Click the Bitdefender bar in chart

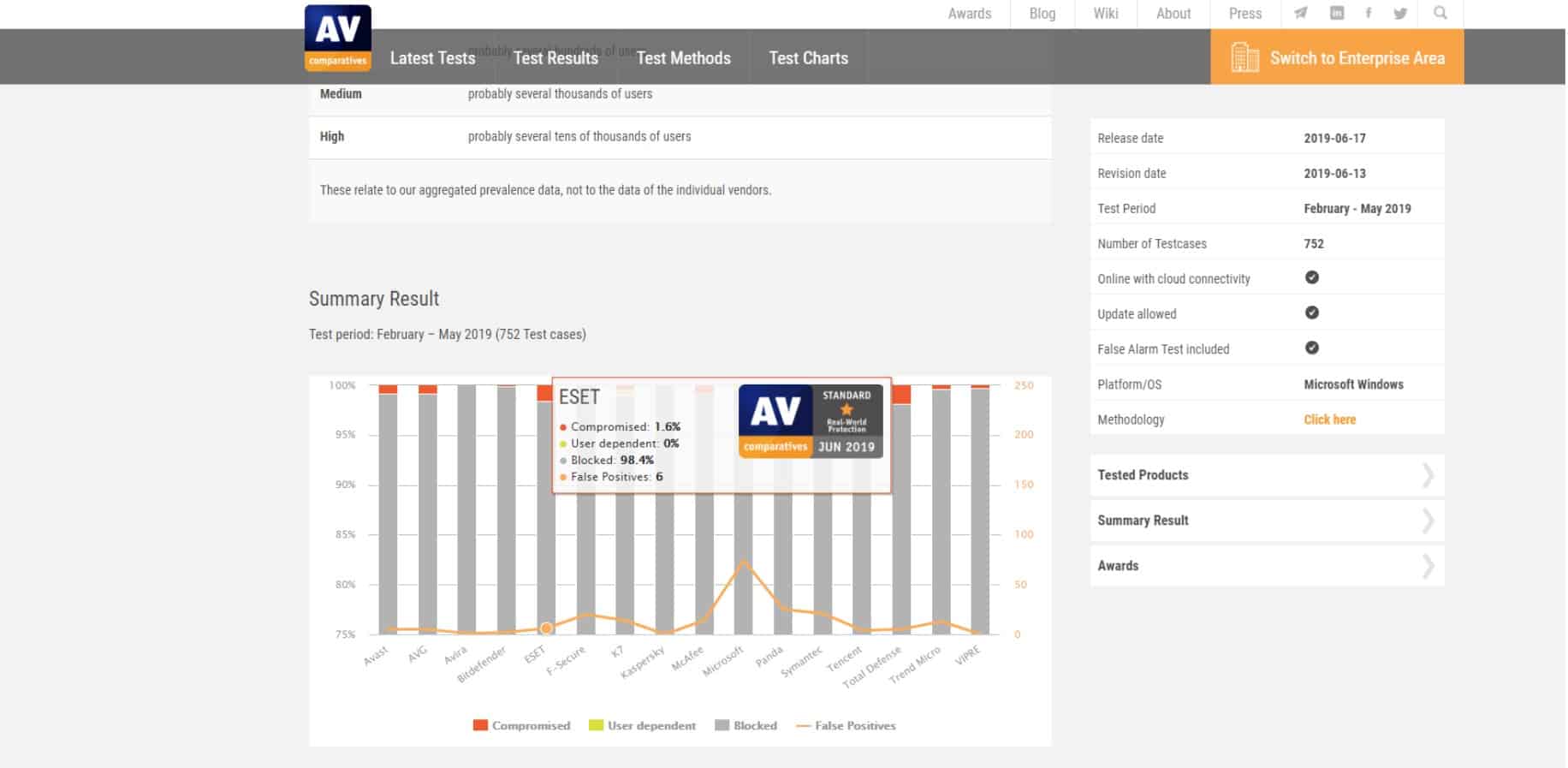[x=506, y=509]
